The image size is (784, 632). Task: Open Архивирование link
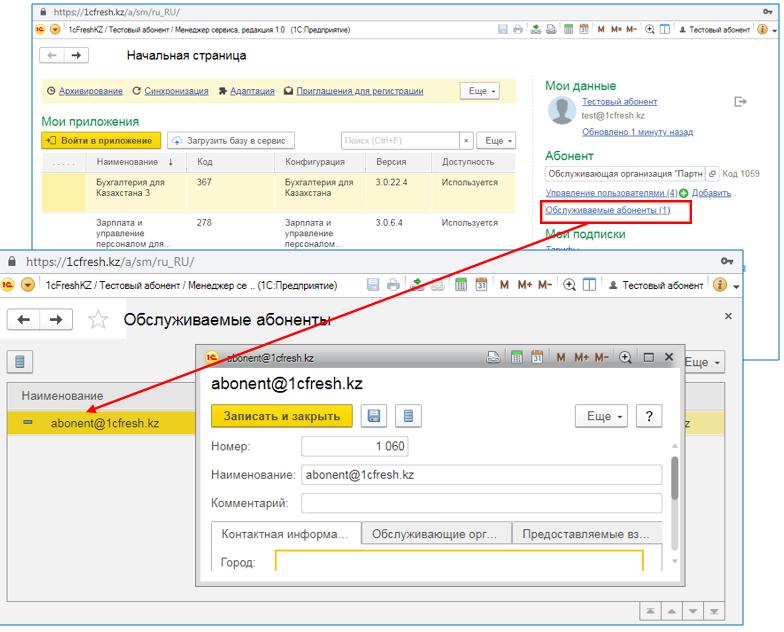[x=90, y=91]
